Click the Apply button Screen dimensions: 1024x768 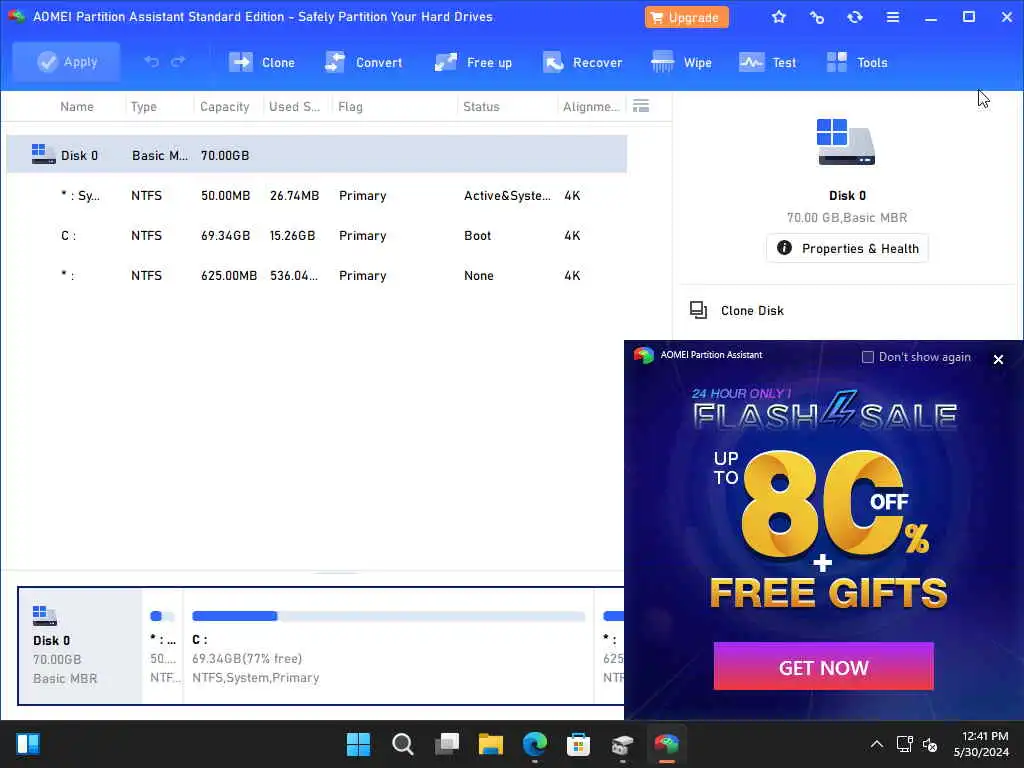[x=66, y=62]
